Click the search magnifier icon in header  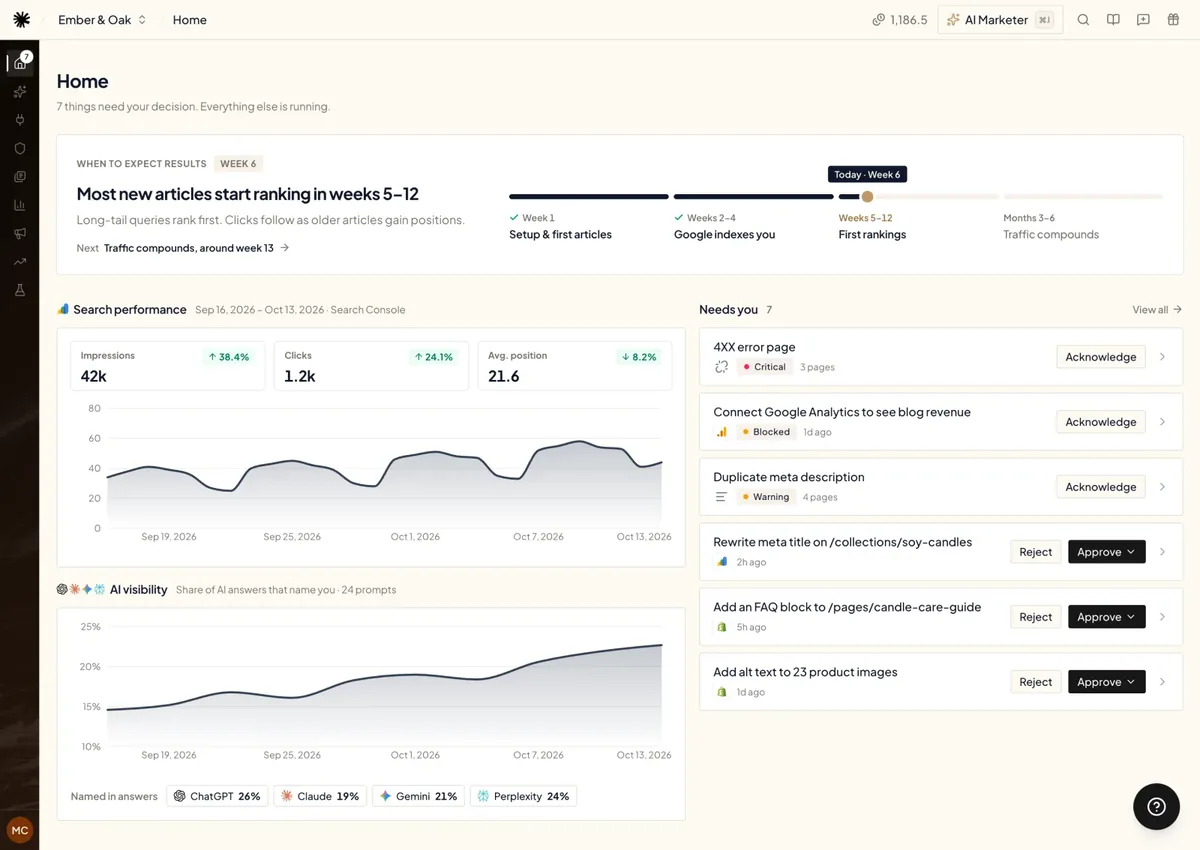[1083, 20]
